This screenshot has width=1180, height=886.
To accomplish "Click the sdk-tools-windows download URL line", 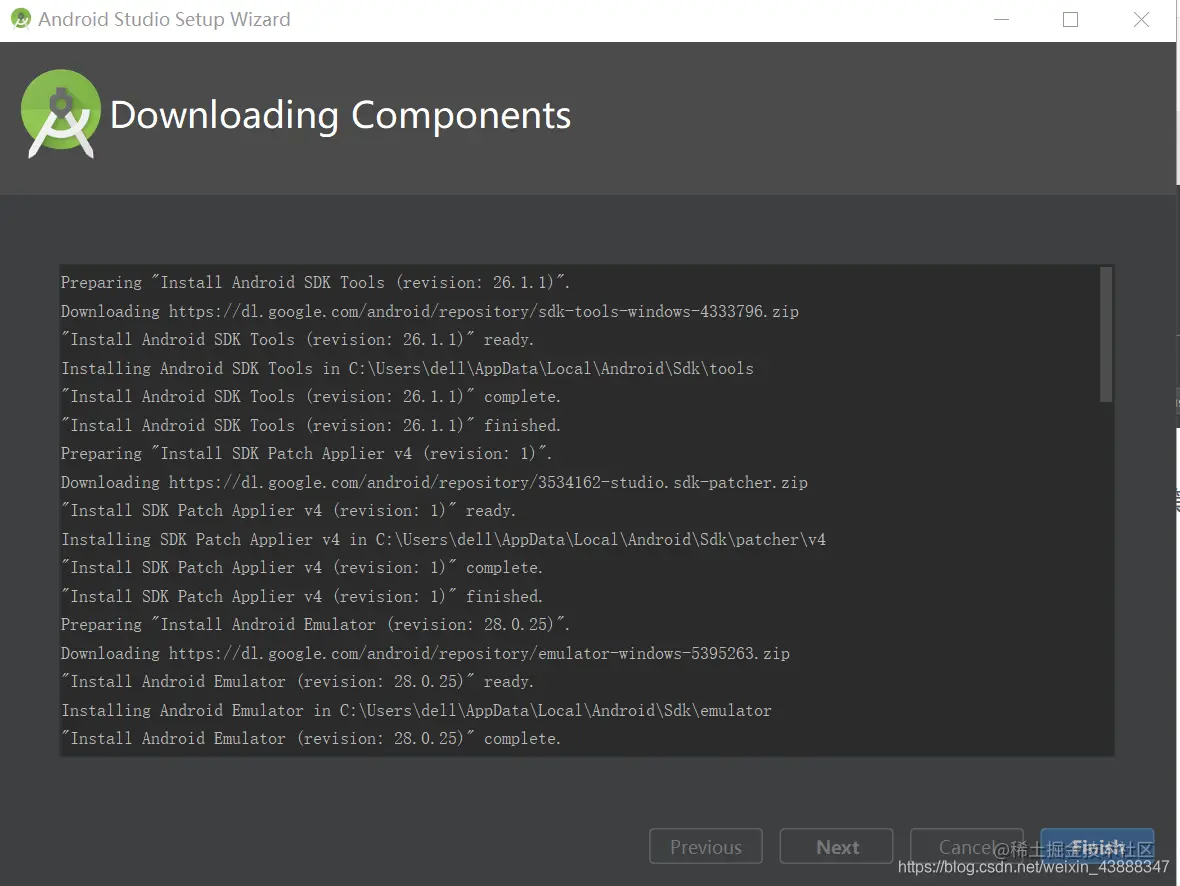I will click(430, 312).
